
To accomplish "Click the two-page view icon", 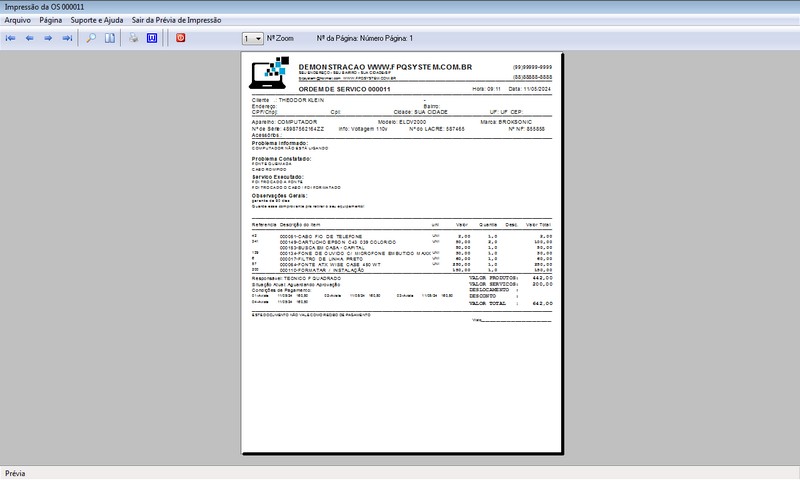I will pyautogui.click(x=110, y=38).
